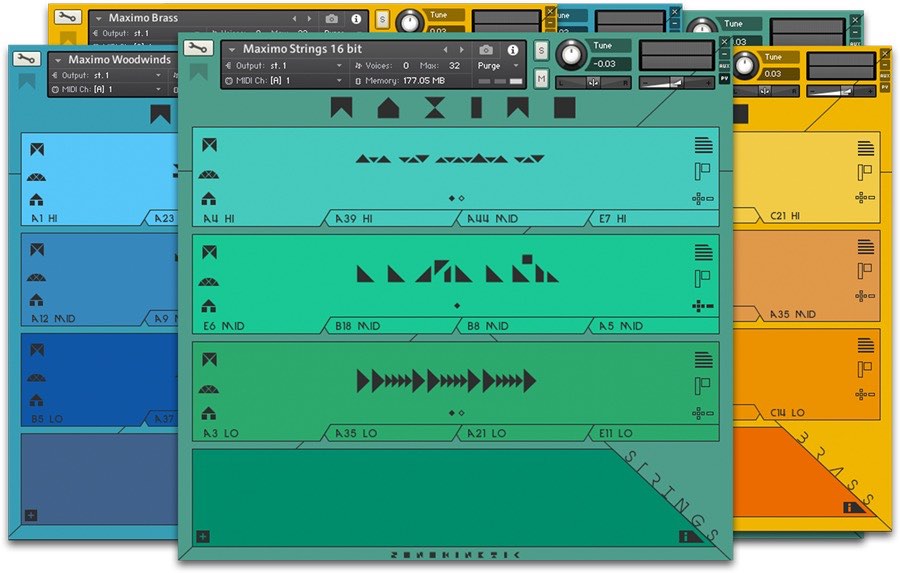Toggle the Solo (S) button on Maximo Strings
This screenshot has width=900, height=573.
(x=541, y=51)
